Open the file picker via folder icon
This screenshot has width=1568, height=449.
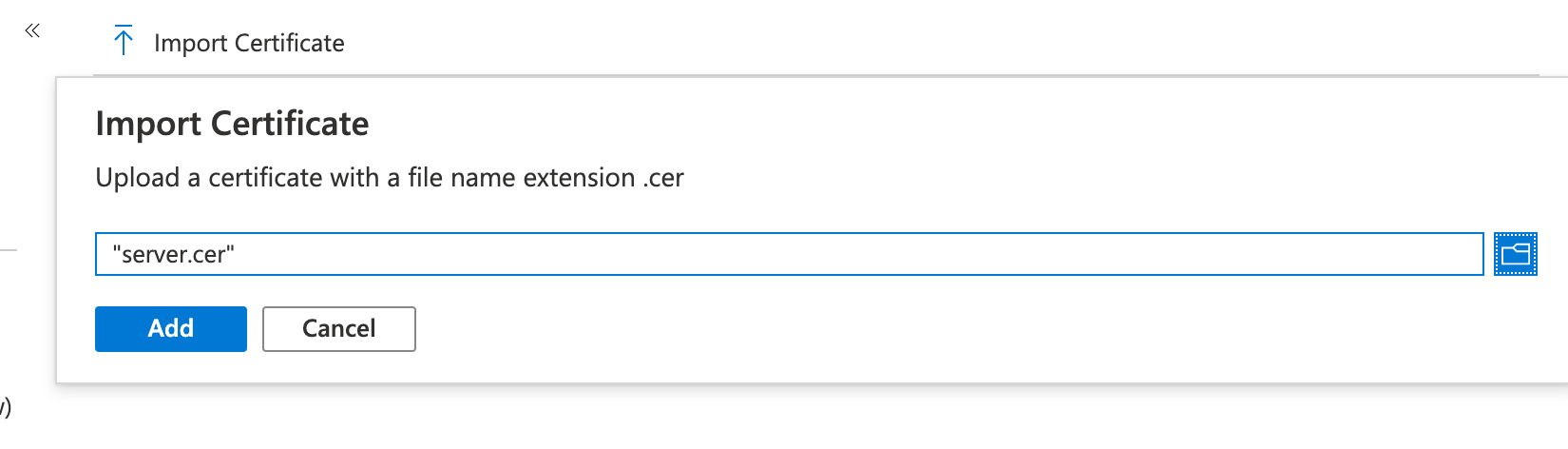pos(1515,254)
